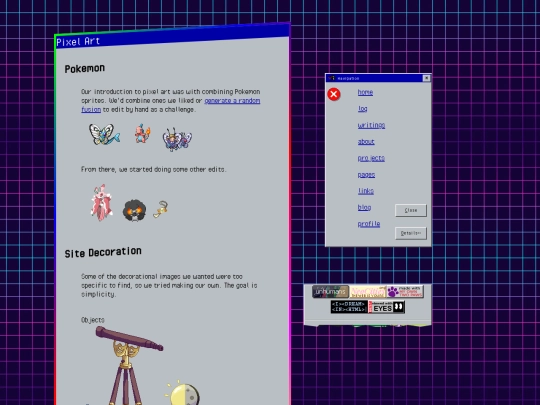Screen dimensions: 540x405
Task: Click the Pokemon heading
Action: click(84, 69)
